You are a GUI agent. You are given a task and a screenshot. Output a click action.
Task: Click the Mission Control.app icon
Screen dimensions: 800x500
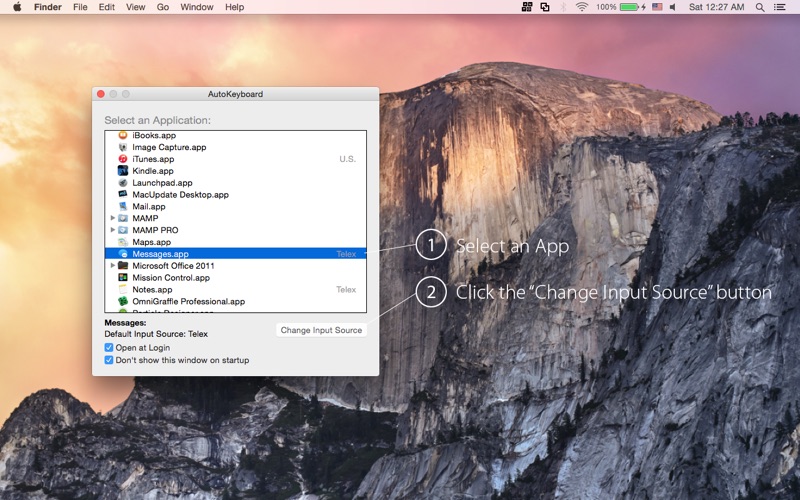coord(123,278)
